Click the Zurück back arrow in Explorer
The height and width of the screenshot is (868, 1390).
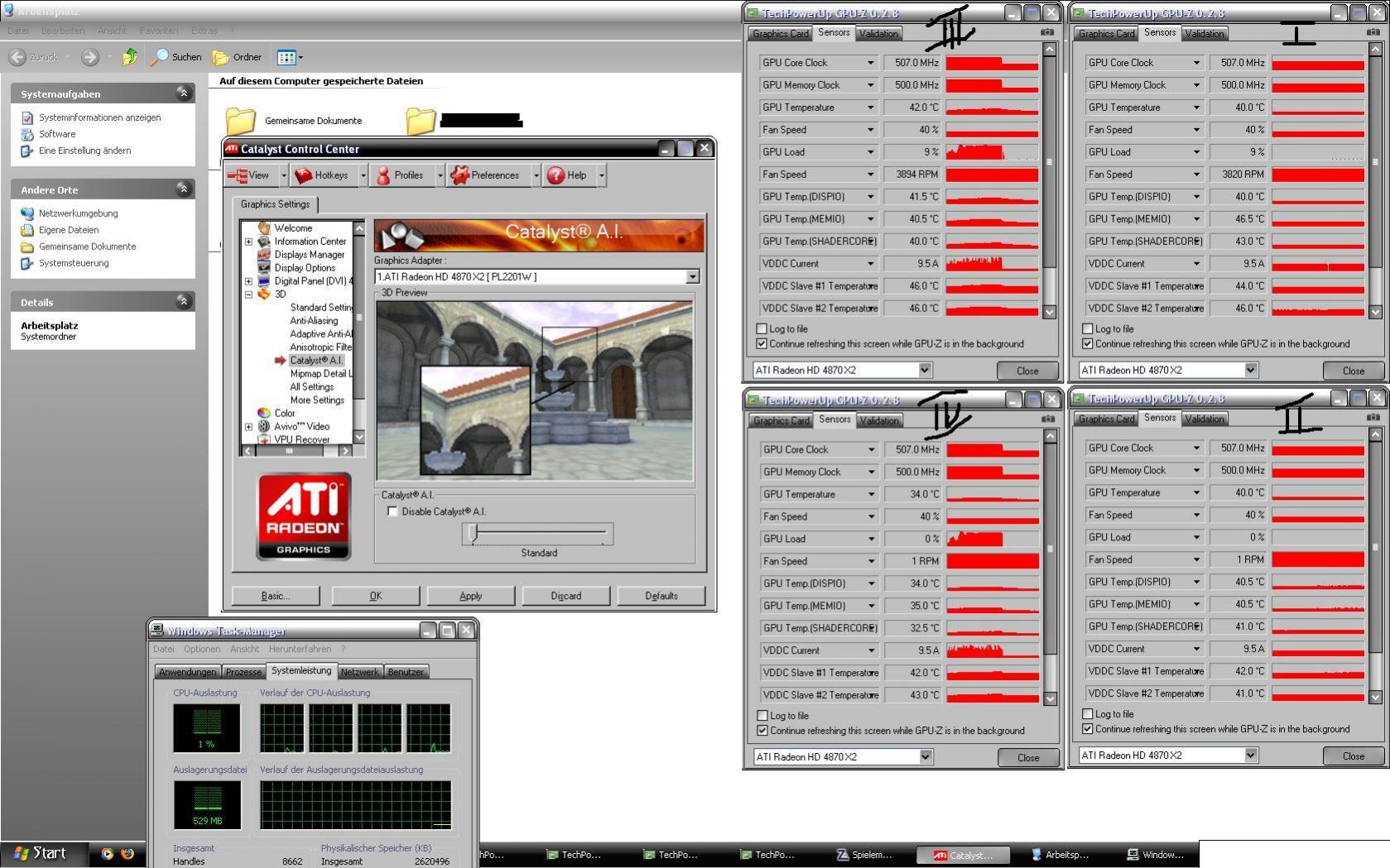pyautogui.click(x=17, y=57)
